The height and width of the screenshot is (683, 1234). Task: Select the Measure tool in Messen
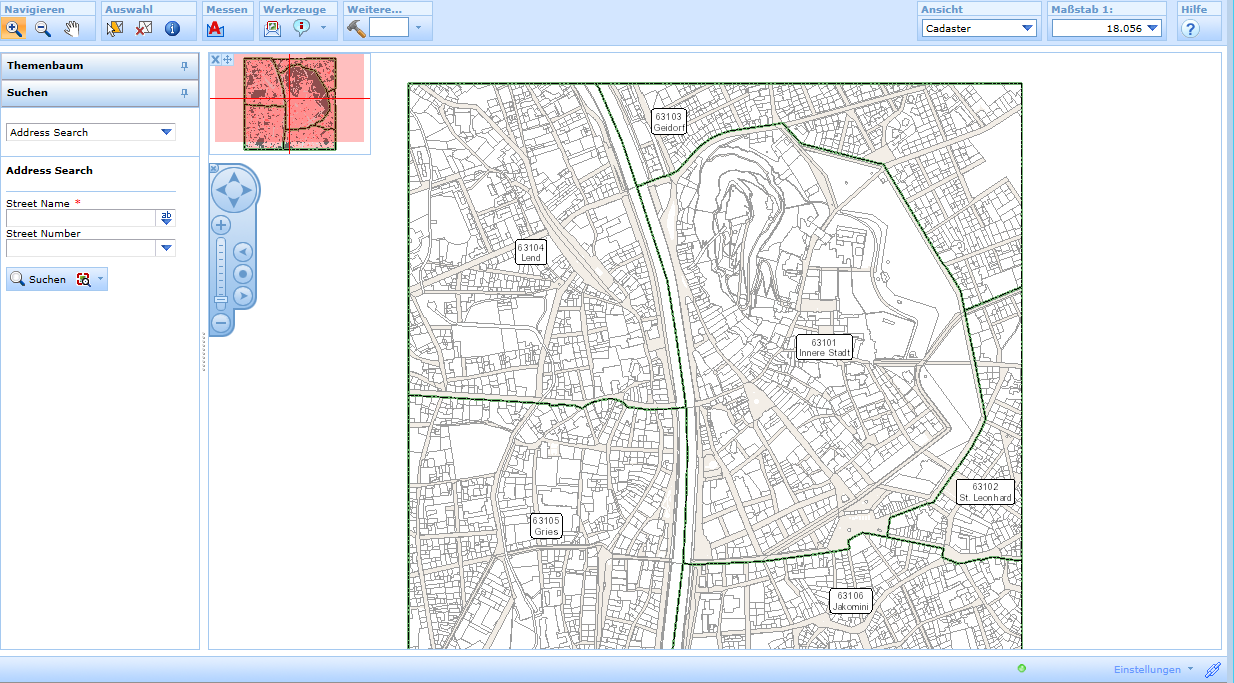[213, 29]
